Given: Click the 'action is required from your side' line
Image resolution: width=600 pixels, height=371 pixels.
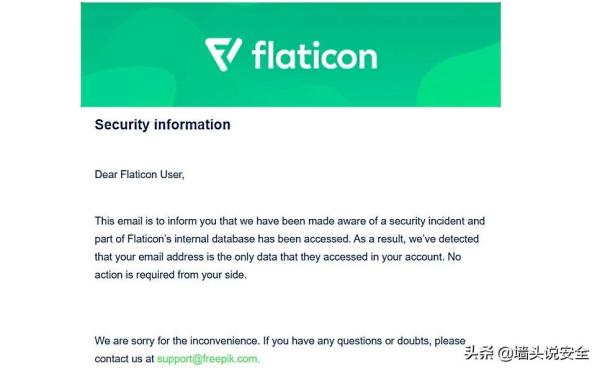Looking at the screenshot, I should point(171,275).
